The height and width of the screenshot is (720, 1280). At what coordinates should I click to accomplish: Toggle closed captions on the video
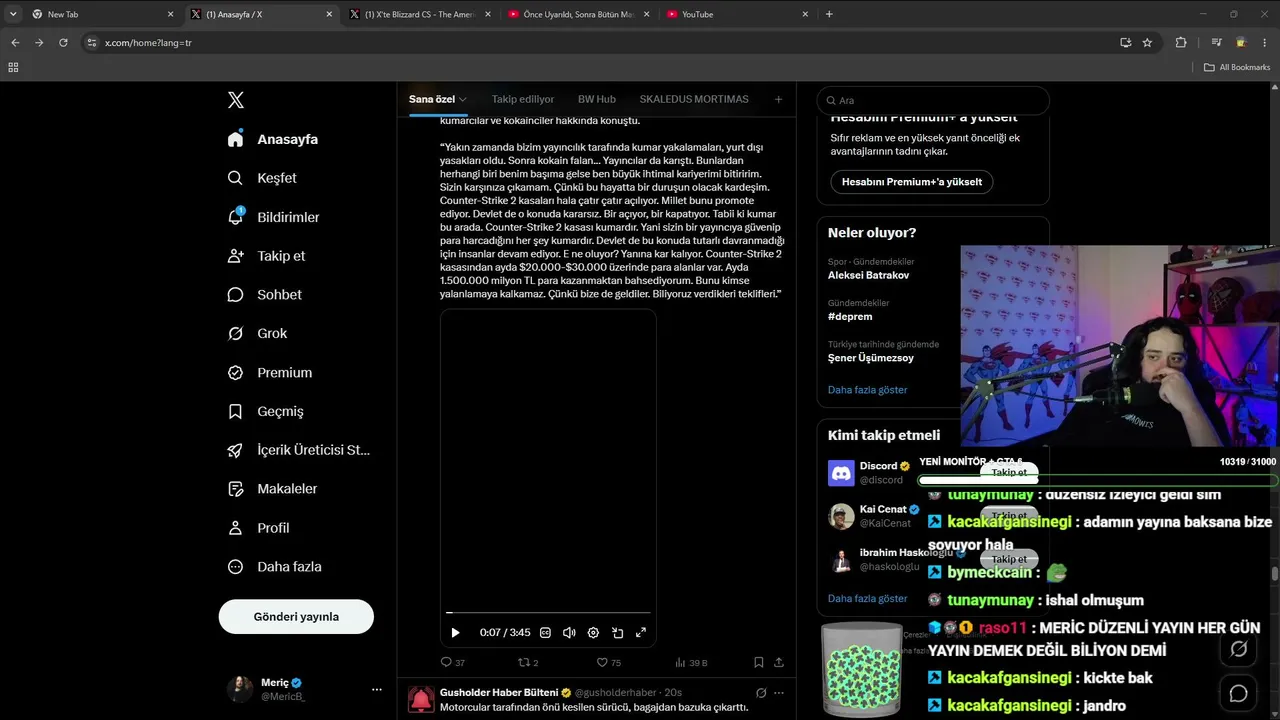[545, 632]
